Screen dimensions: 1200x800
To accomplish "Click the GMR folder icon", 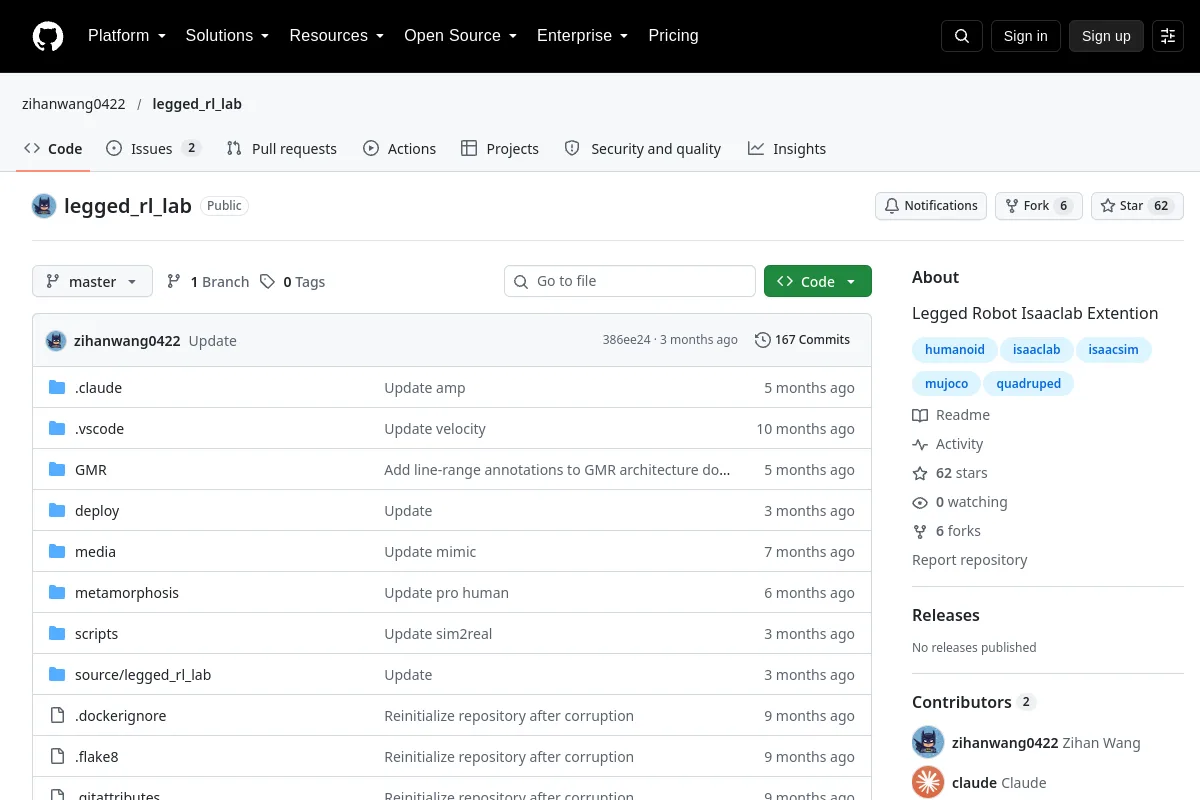I will 57,470.
